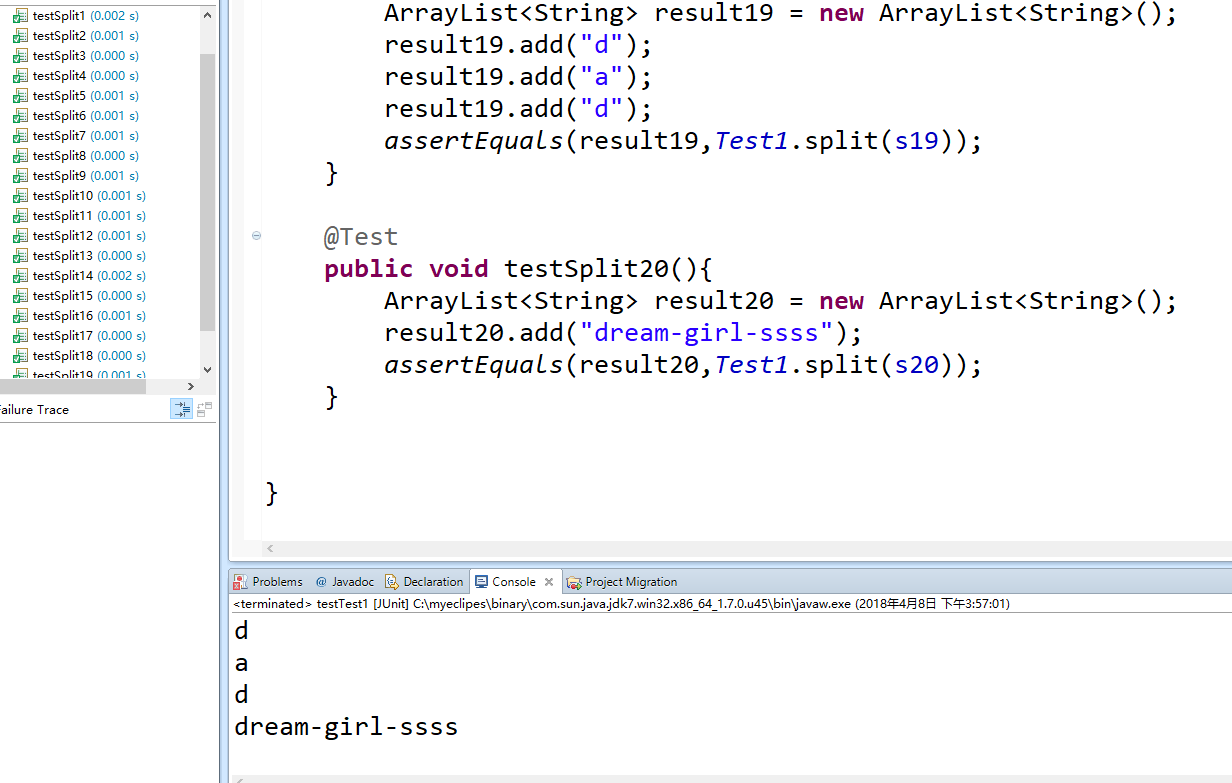The height and width of the screenshot is (783, 1232).
Task: Select testSplit4 in the JUnit results
Action: coord(86,76)
